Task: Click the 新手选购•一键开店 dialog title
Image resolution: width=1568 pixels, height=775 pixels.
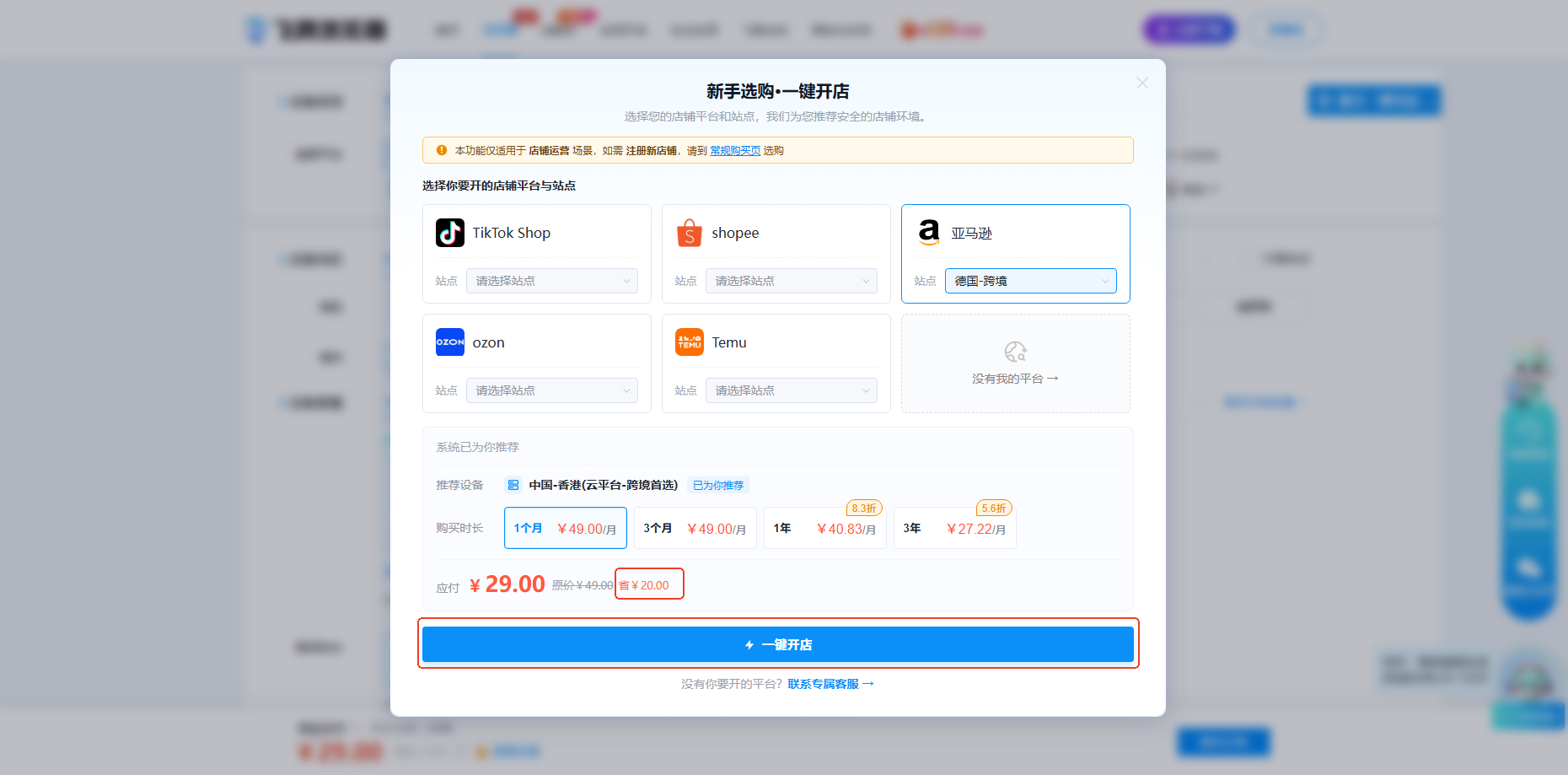Action: (x=778, y=91)
